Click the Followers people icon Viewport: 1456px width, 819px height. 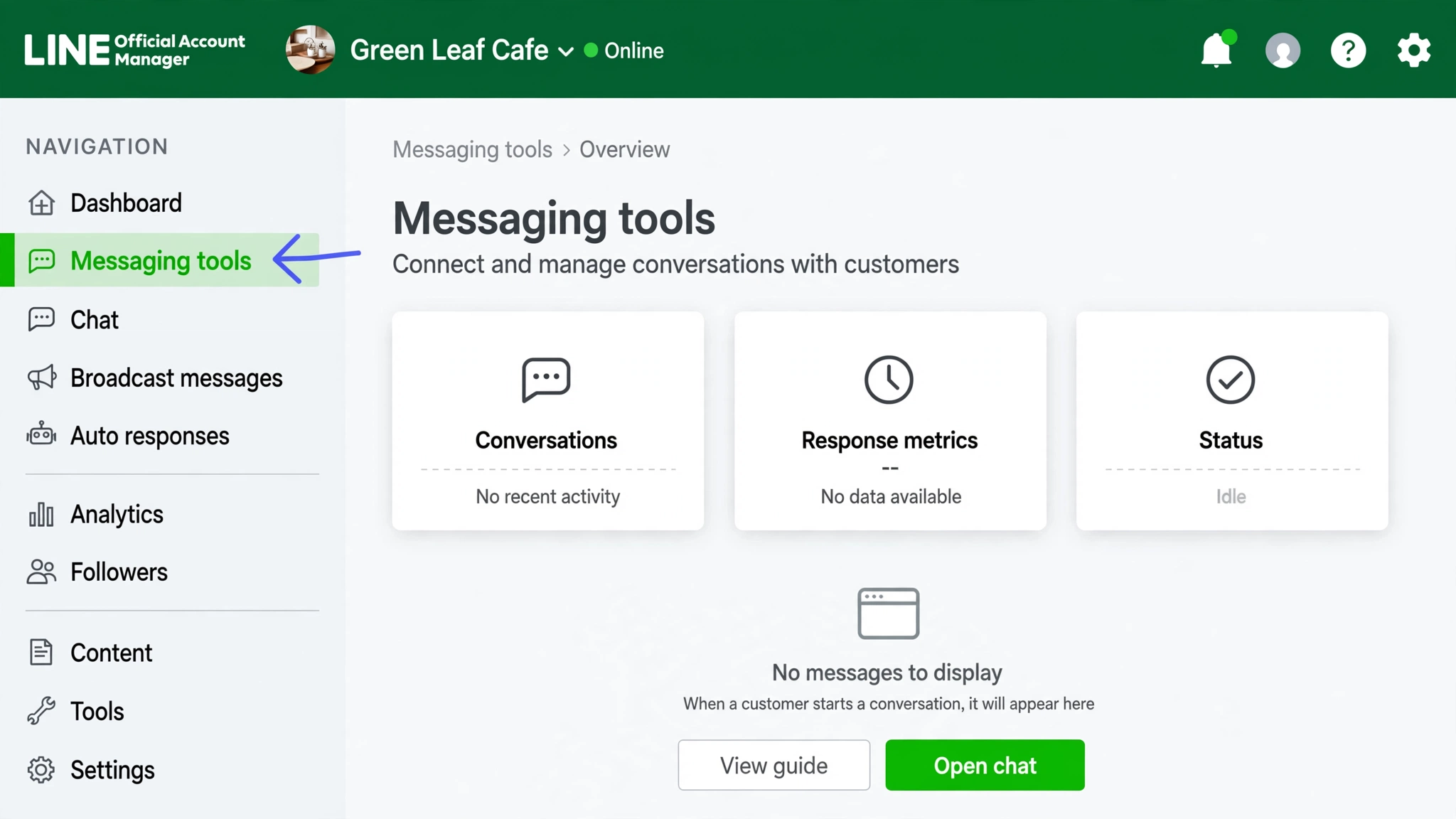41,572
